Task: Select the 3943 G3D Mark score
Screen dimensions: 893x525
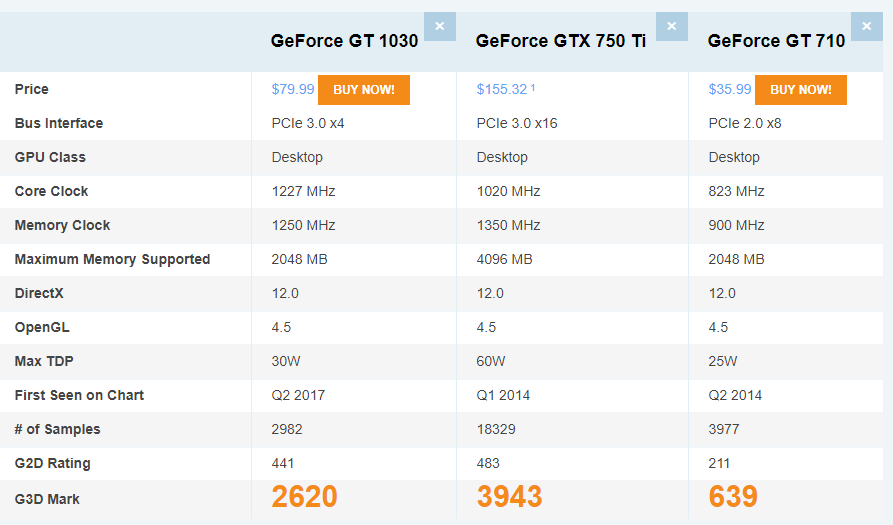Action: point(510,497)
